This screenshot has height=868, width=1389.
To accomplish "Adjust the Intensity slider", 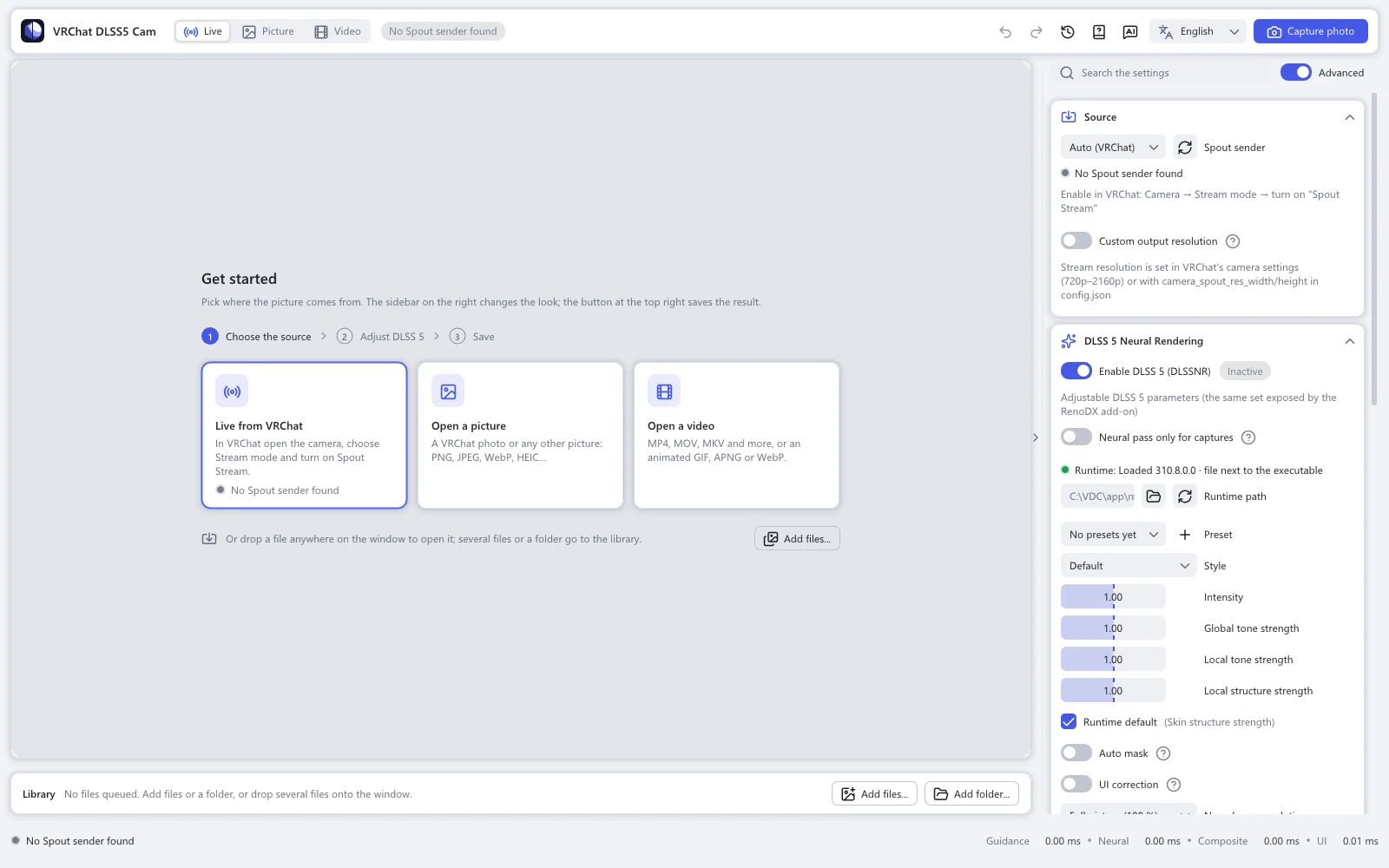I will [x=1113, y=597].
